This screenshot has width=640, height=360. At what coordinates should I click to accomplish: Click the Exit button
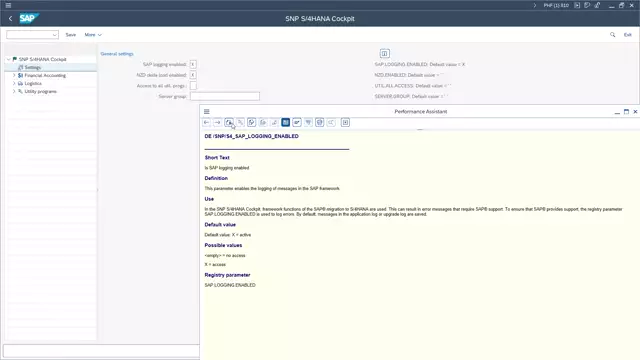click(x=628, y=35)
